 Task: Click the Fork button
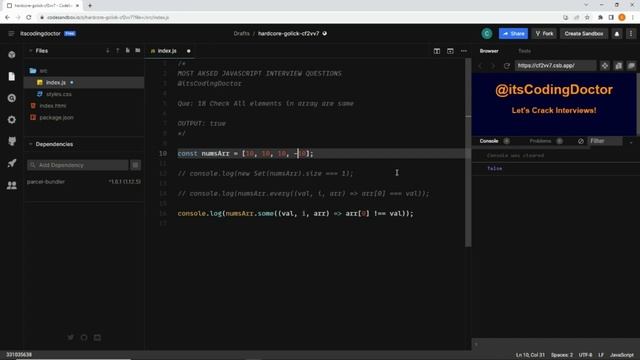pos(544,34)
